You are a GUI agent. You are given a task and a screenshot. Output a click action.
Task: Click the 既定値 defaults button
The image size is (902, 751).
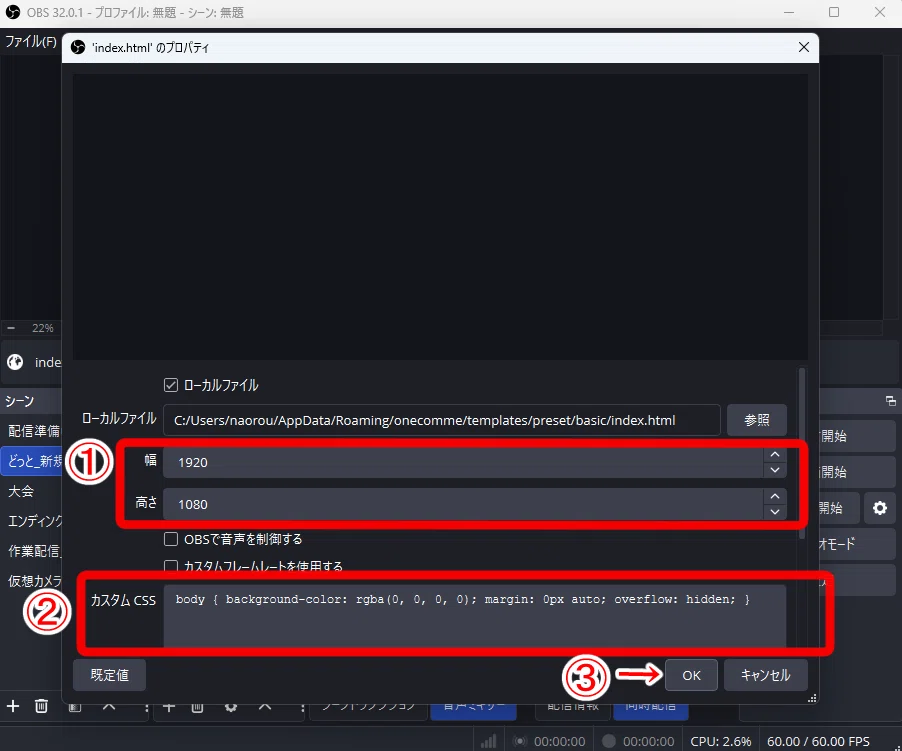click(x=109, y=675)
